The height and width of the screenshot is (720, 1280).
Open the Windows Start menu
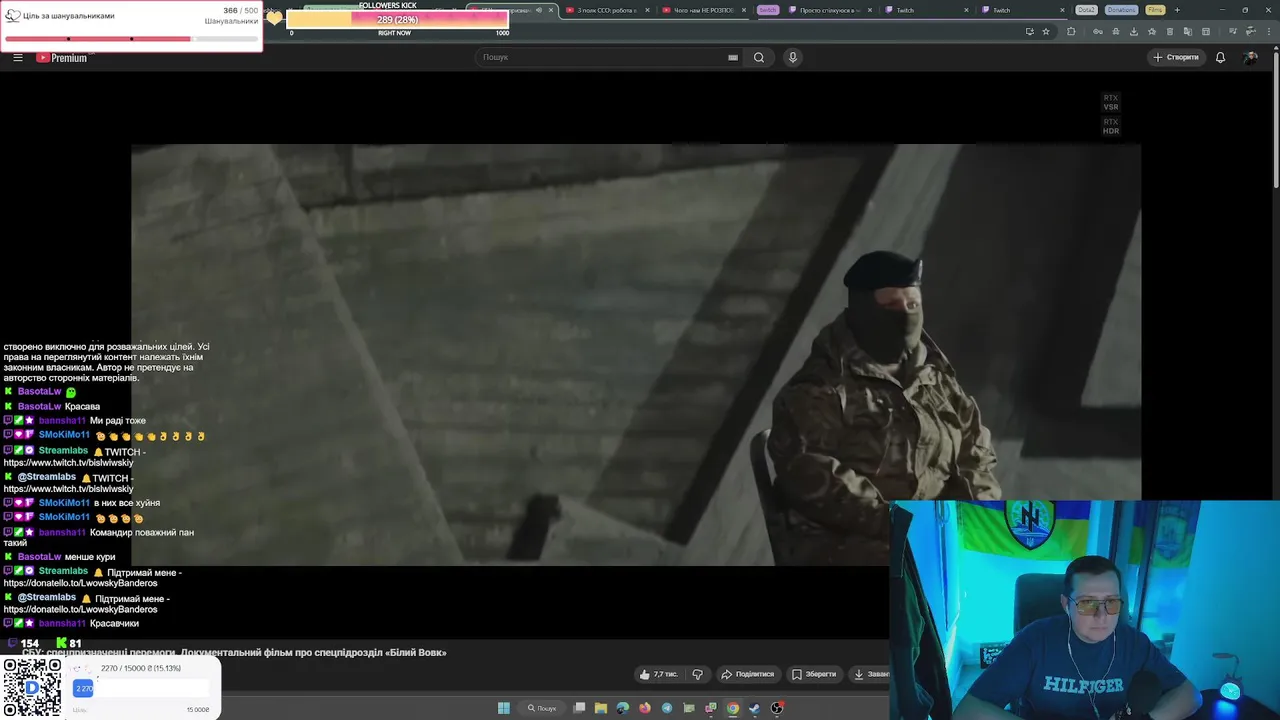504,708
